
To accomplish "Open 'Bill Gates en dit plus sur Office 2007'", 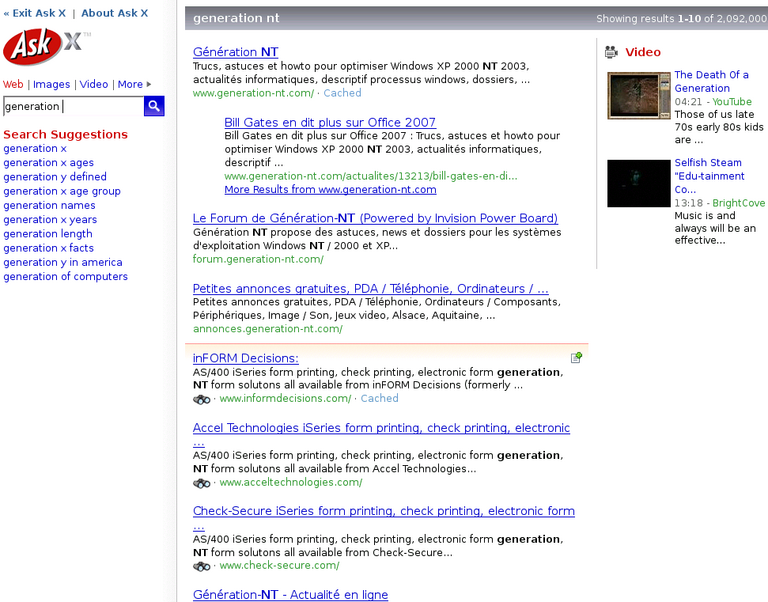I will pos(330,122).
